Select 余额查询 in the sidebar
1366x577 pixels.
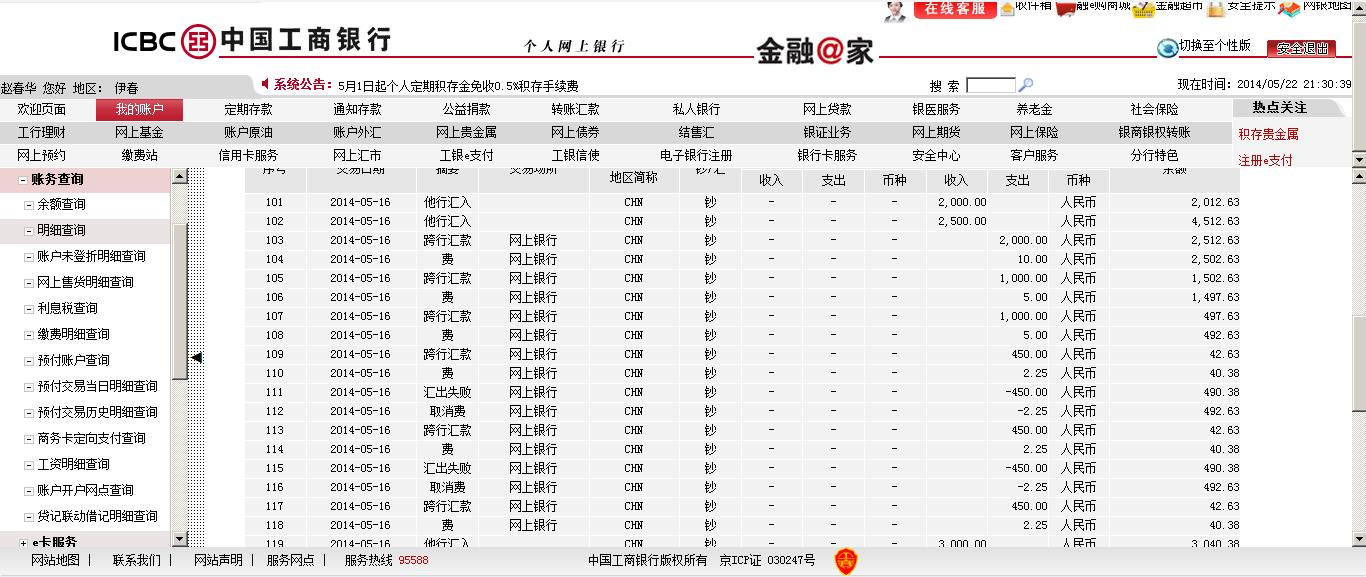pos(61,204)
